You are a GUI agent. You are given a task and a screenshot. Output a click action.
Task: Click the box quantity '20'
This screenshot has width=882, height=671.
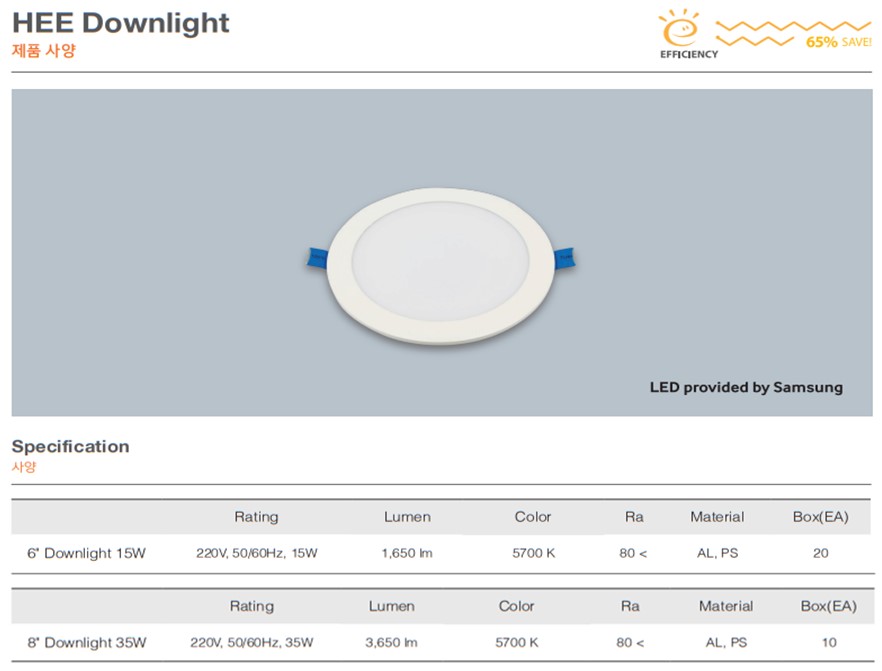821,553
